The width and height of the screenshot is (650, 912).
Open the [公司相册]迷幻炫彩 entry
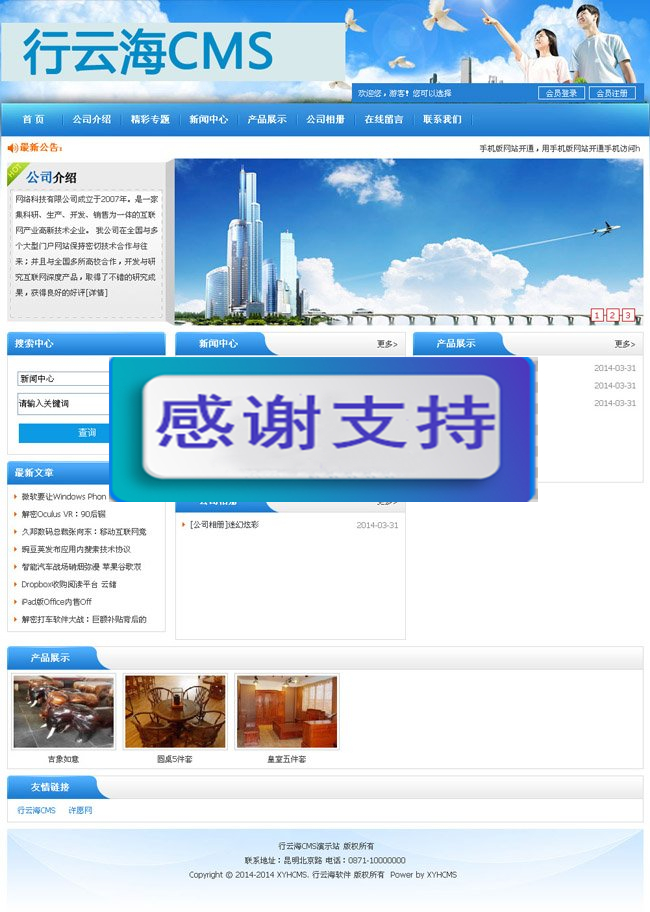(224, 525)
